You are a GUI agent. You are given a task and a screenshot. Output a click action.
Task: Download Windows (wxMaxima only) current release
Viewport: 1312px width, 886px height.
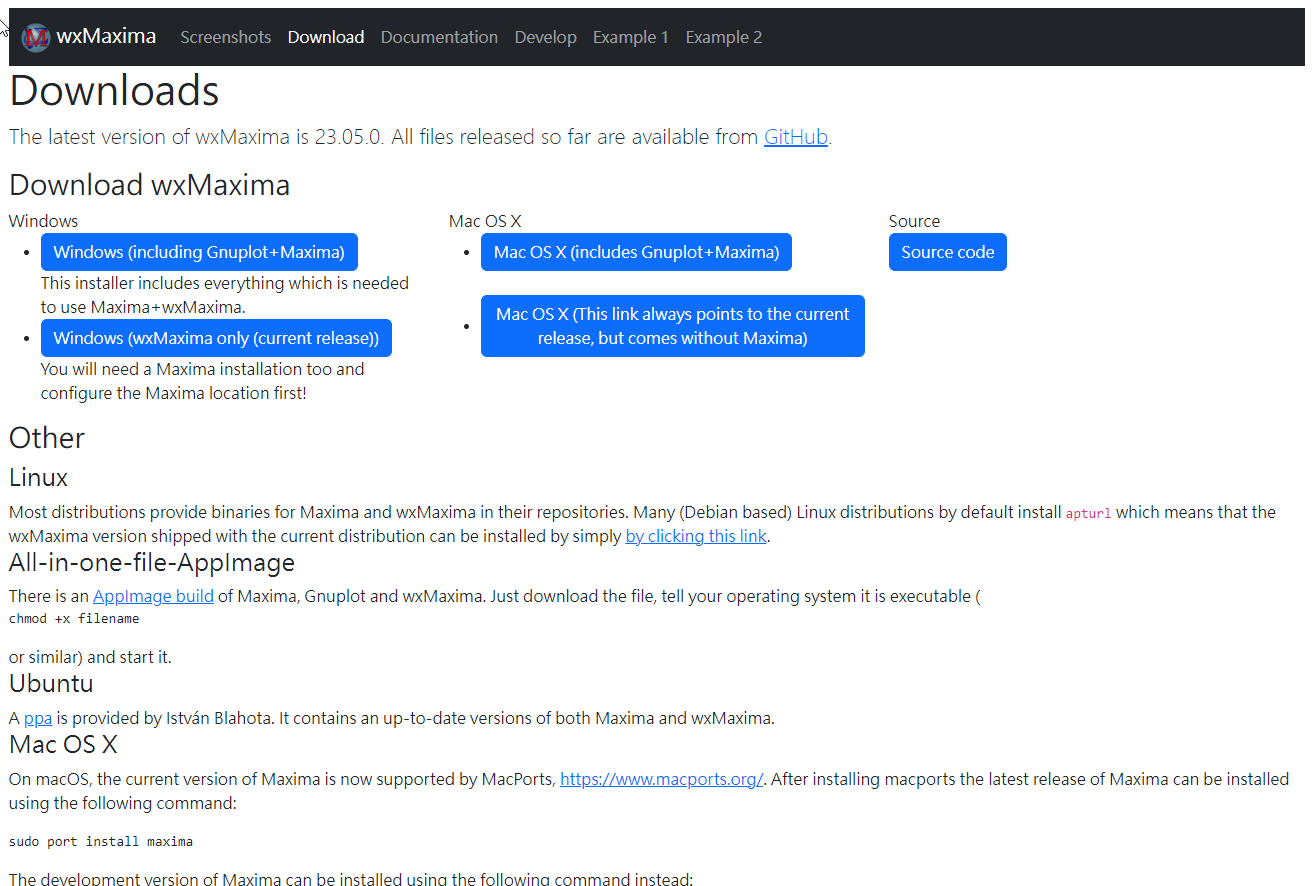pyautogui.click(x=216, y=338)
